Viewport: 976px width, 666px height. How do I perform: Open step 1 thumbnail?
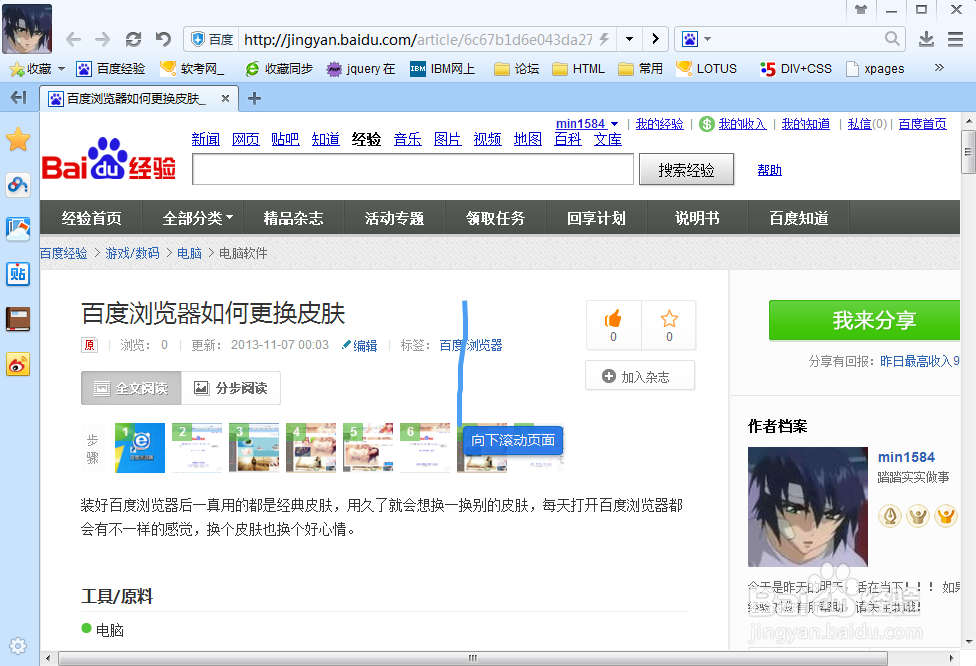pyautogui.click(x=140, y=448)
